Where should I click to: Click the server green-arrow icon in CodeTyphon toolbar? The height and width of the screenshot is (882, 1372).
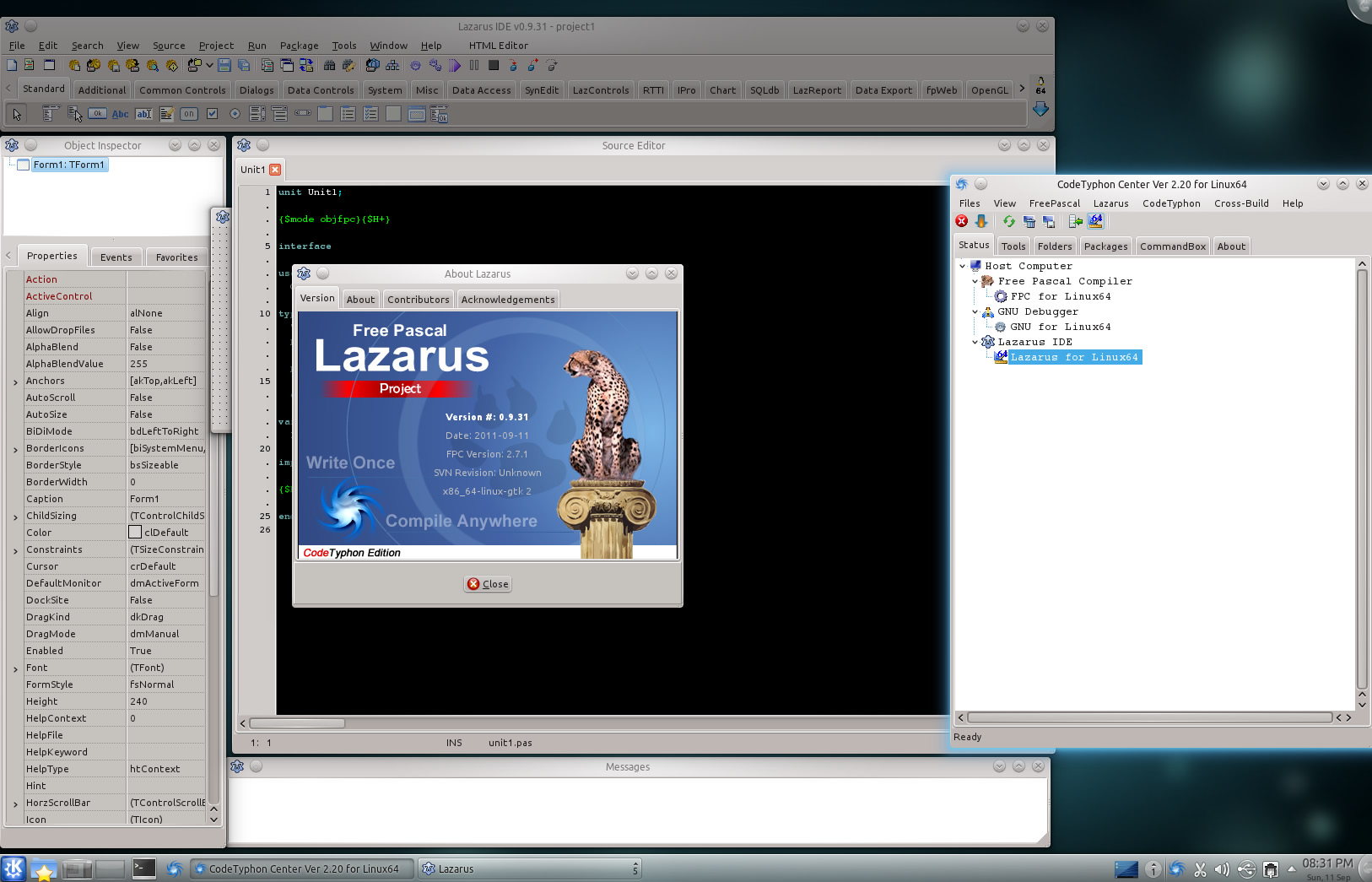pyautogui.click(x=1076, y=221)
